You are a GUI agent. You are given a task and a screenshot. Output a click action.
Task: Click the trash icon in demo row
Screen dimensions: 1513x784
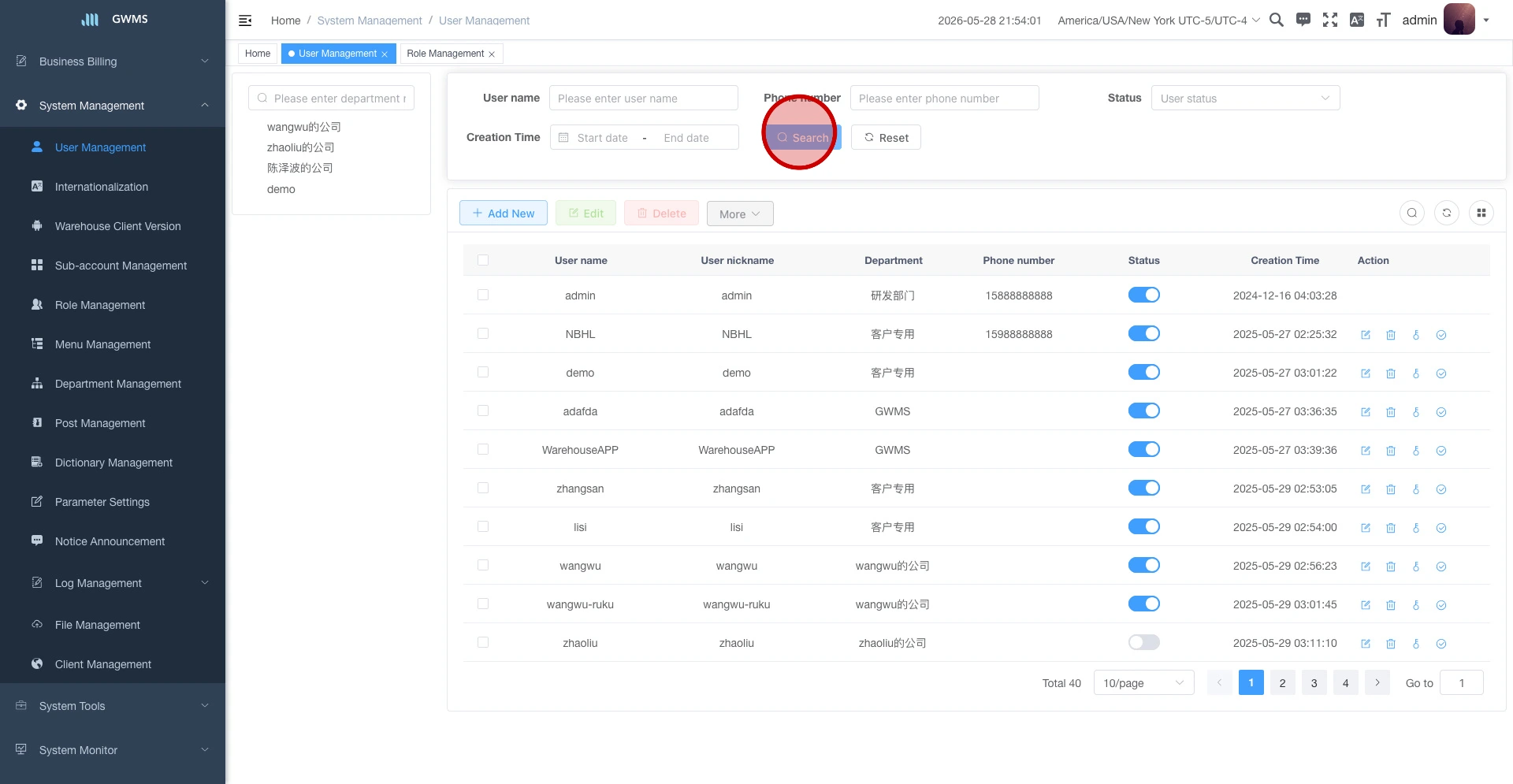pos(1391,373)
